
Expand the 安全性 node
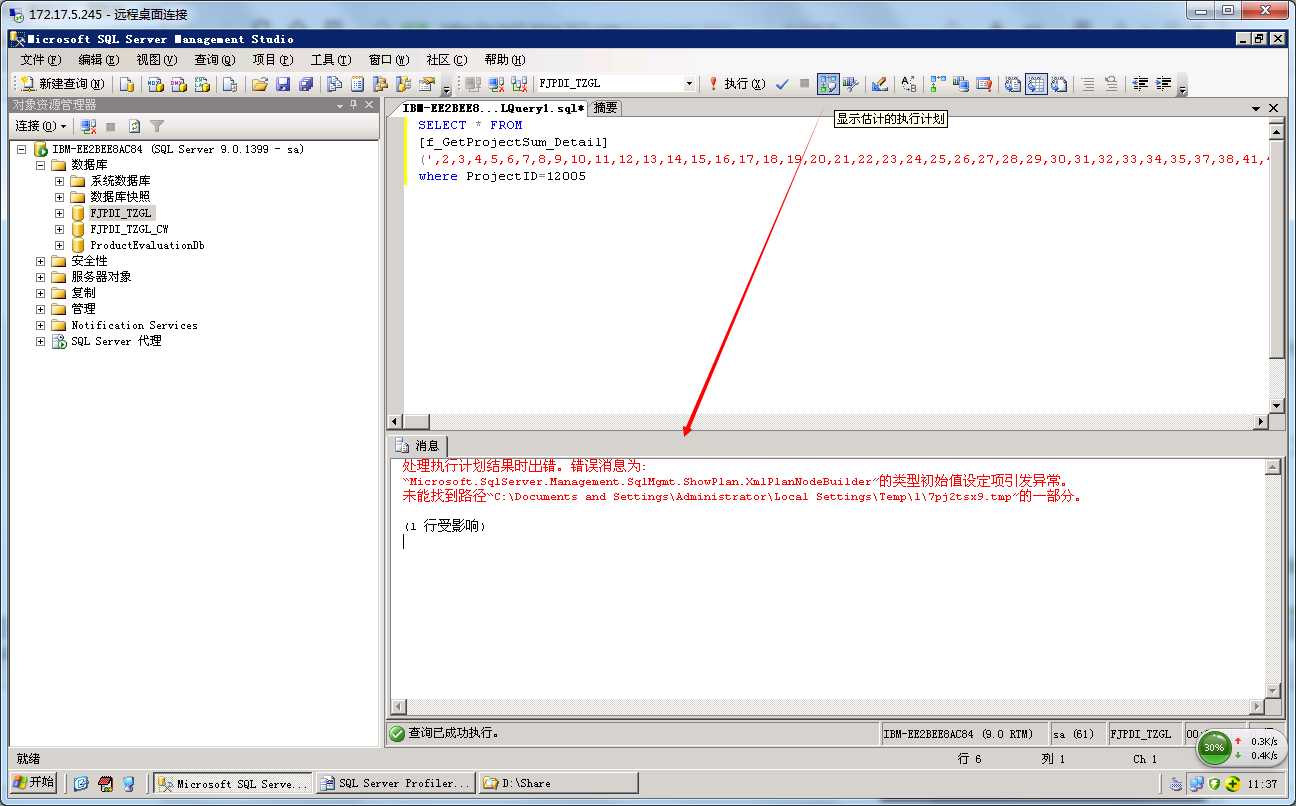(x=41, y=261)
